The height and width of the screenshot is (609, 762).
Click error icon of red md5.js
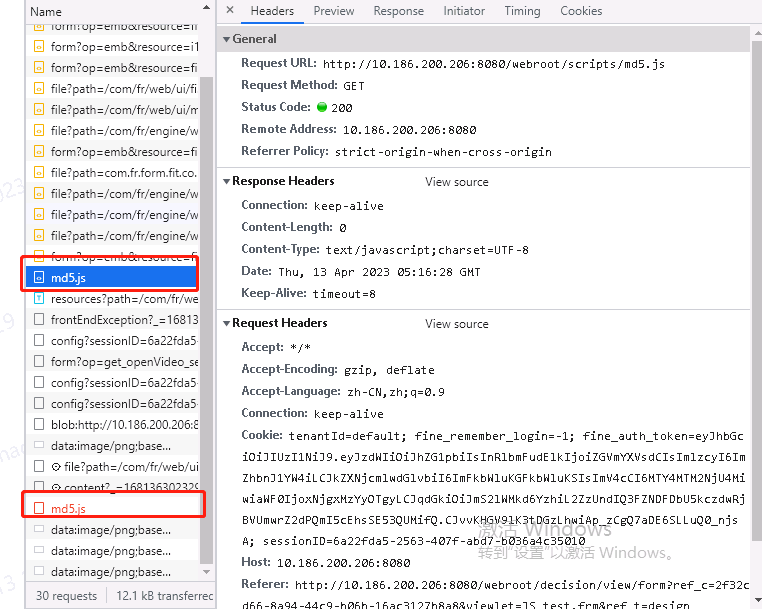(39, 508)
